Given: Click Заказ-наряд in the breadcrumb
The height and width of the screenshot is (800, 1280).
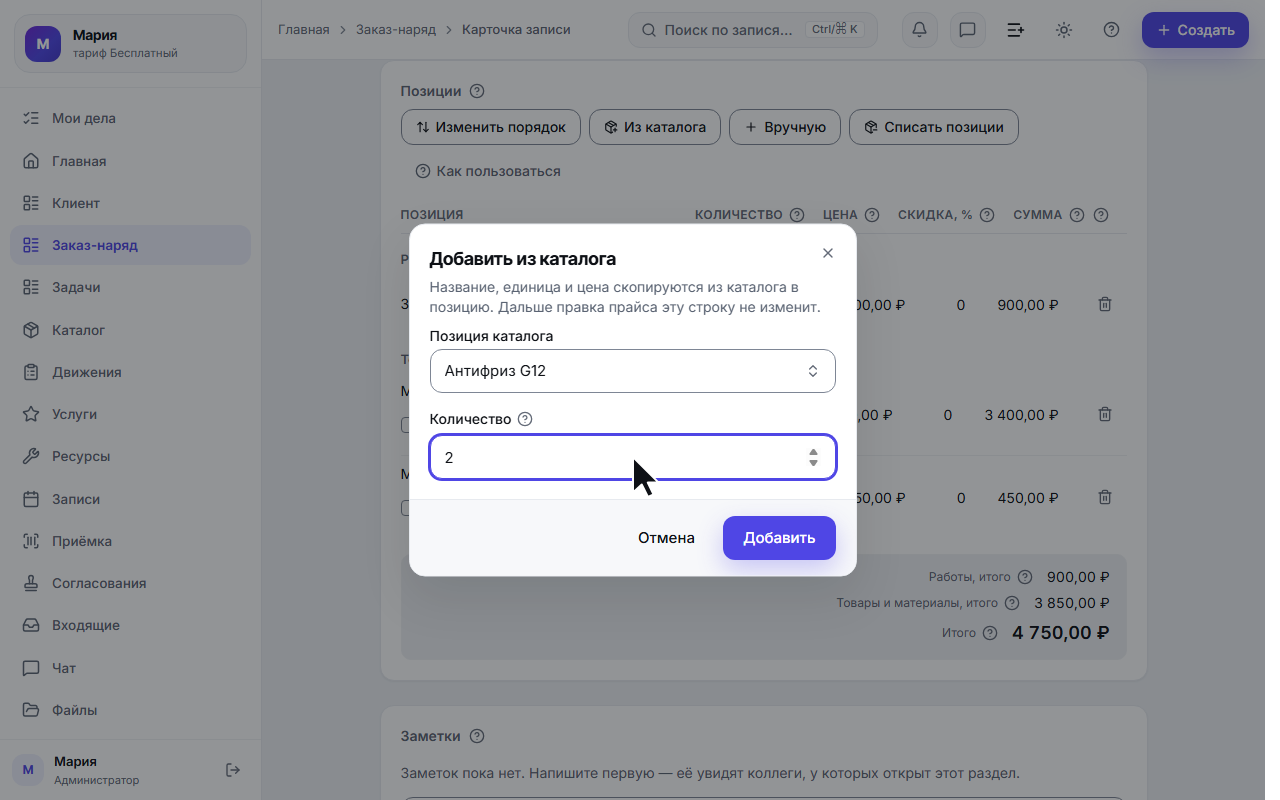Looking at the screenshot, I should pyautogui.click(x=396, y=30).
